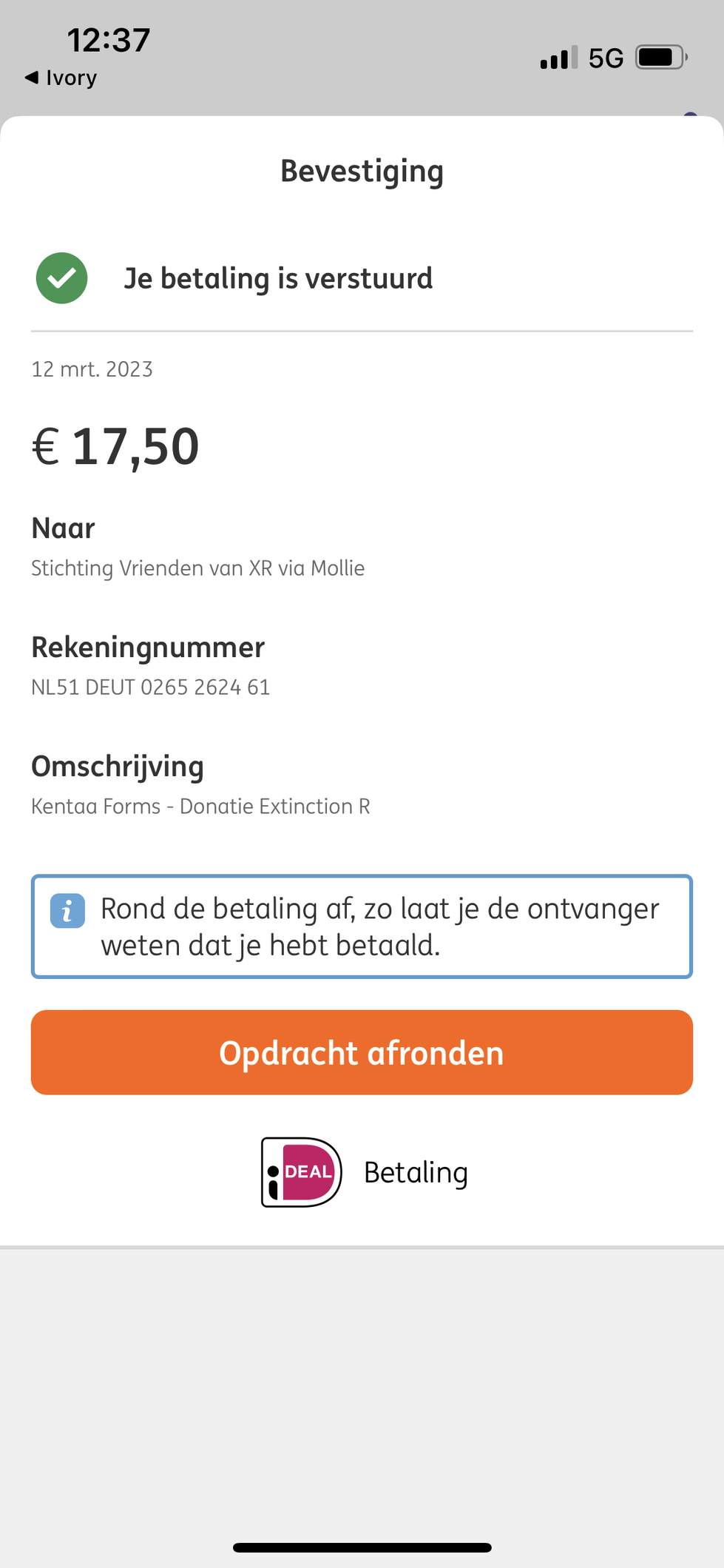This screenshot has height=1568, width=724.
Task: Tap the Kentaa Forms description text
Action: point(200,807)
